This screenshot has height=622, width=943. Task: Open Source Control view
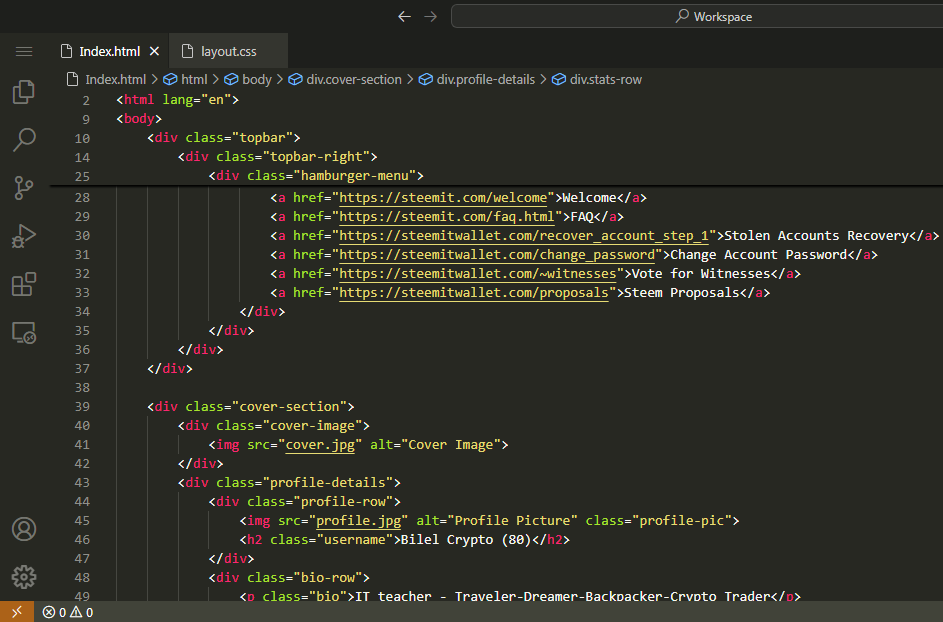pos(24,187)
